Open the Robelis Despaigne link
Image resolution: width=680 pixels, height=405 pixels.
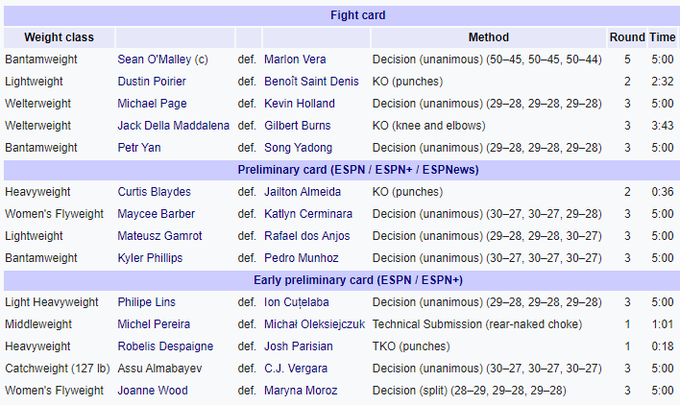(166, 345)
